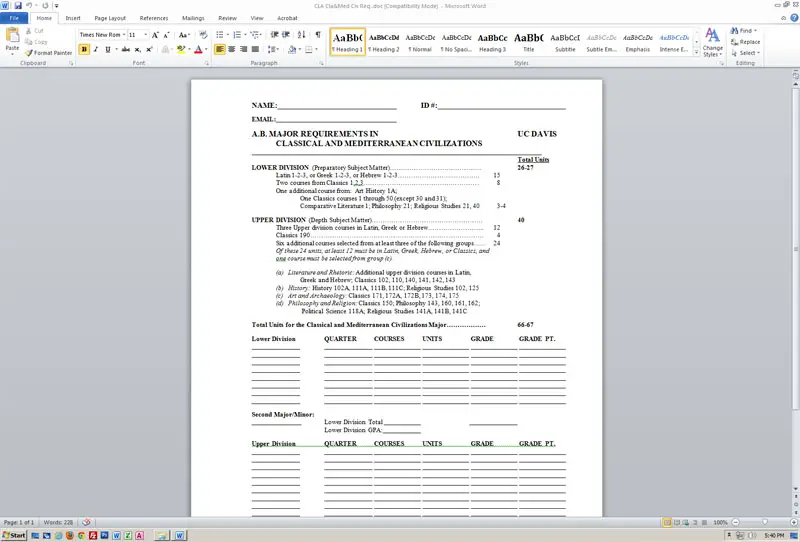Screen dimensions: 800x542
Task: Open the Shading color dropdown arrow
Action: [299, 50]
